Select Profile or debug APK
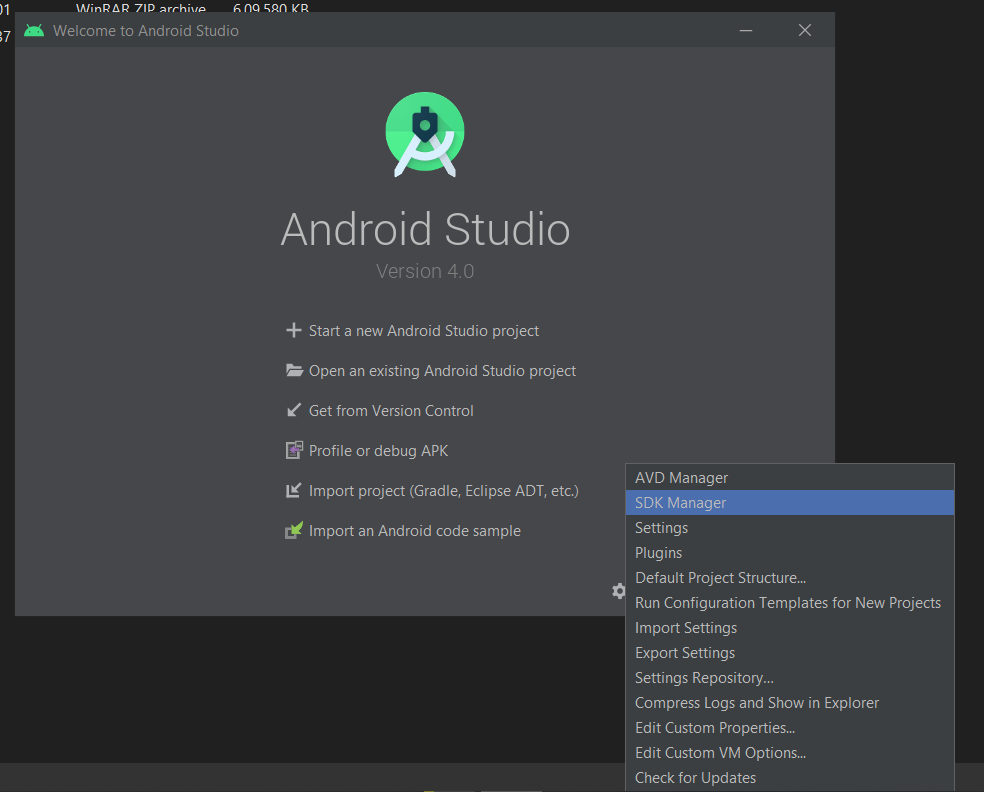 (x=378, y=451)
